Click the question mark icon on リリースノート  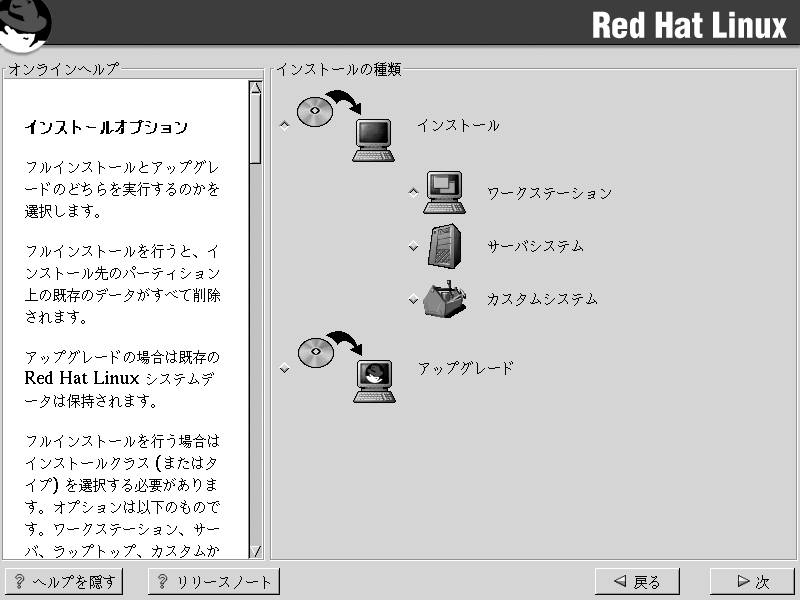162,582
